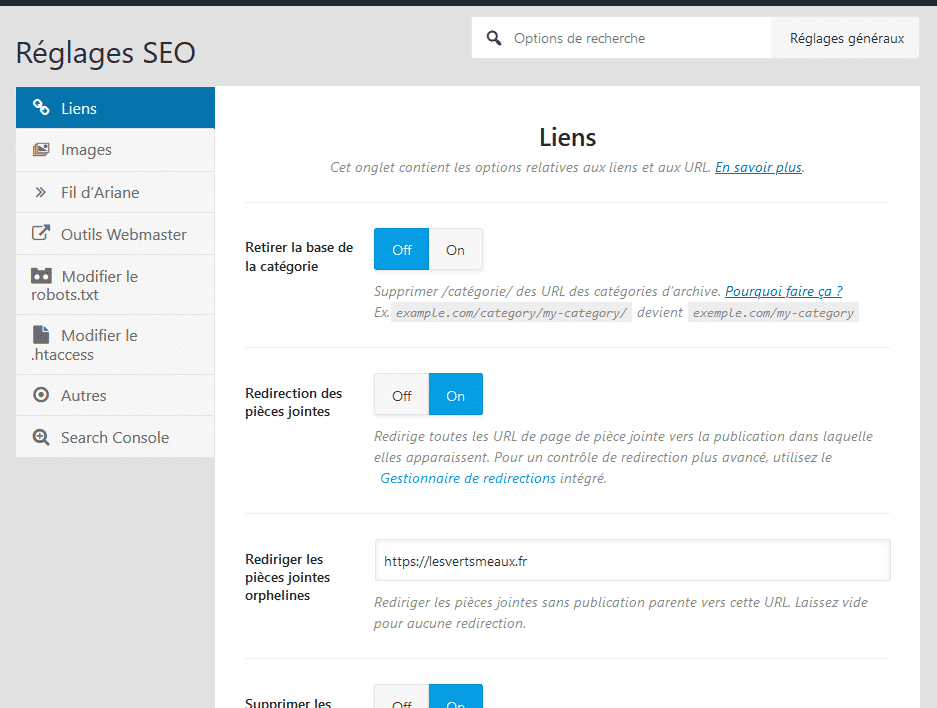Disable Redirection des pièces jointes
The height and width of the screenshot is (708, 937).
[401, 394]
